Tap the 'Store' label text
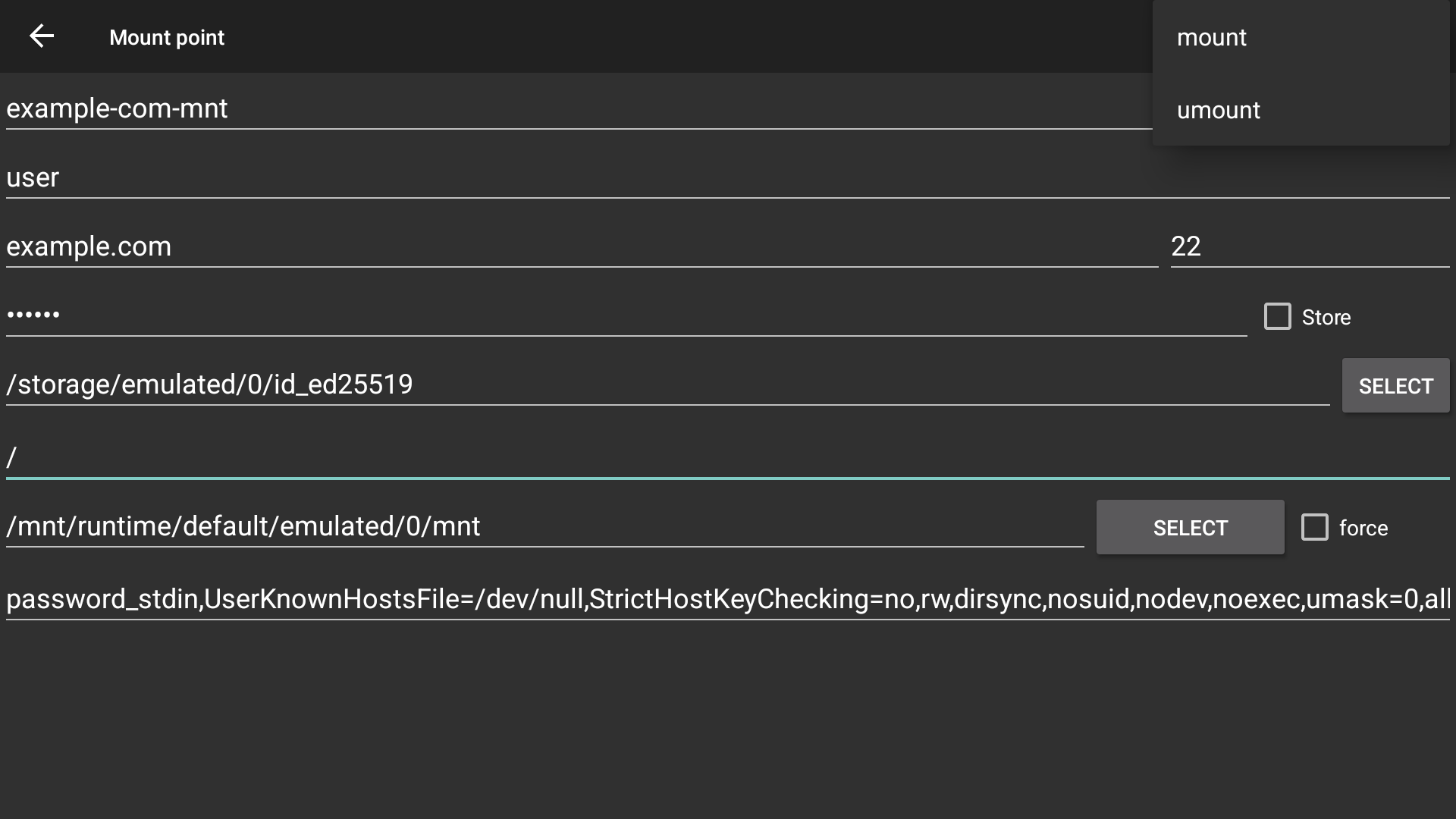Viewport: 1456px width, 819px height. [x=1326, y=317]
